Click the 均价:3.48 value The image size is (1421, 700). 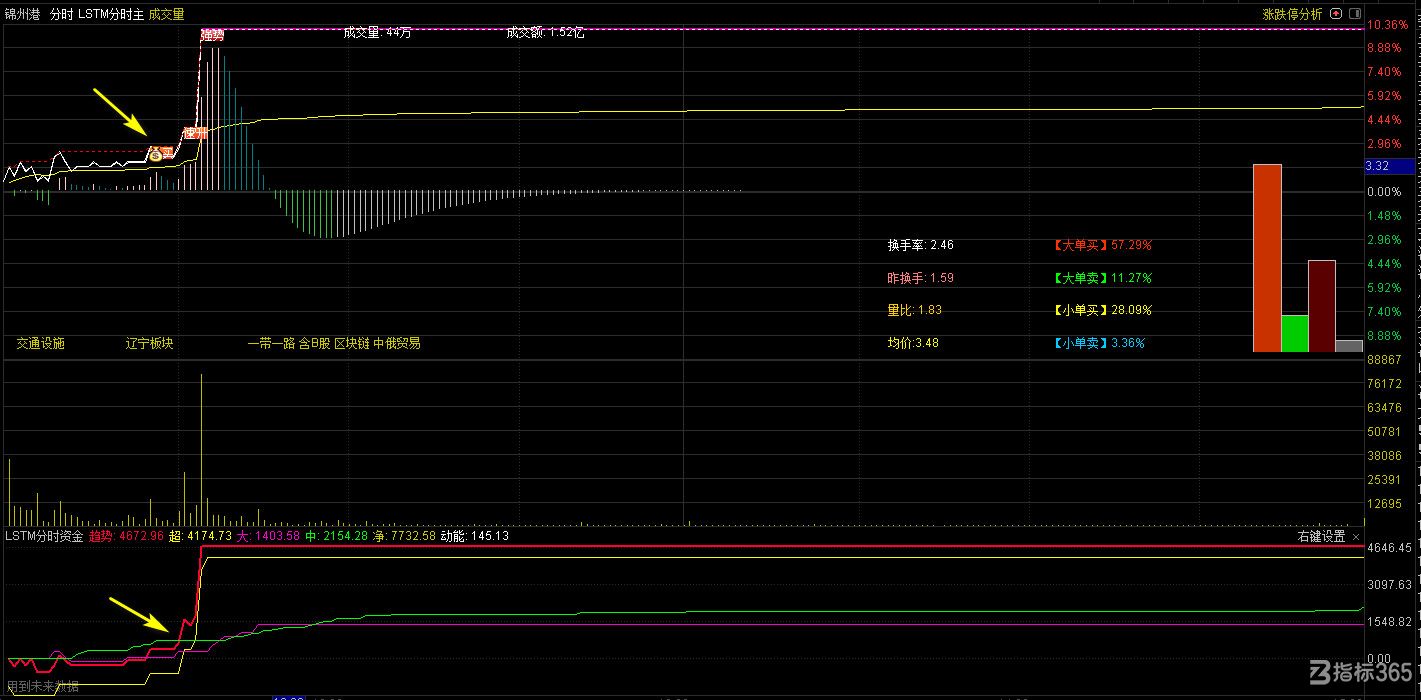click(913, 343)
